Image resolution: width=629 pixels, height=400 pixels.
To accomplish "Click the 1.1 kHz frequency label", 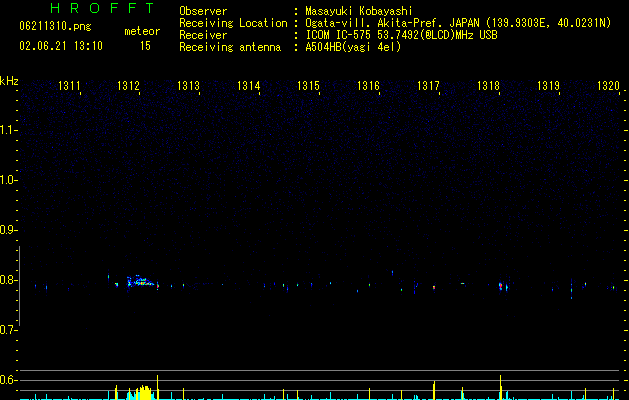I will 8,130.
